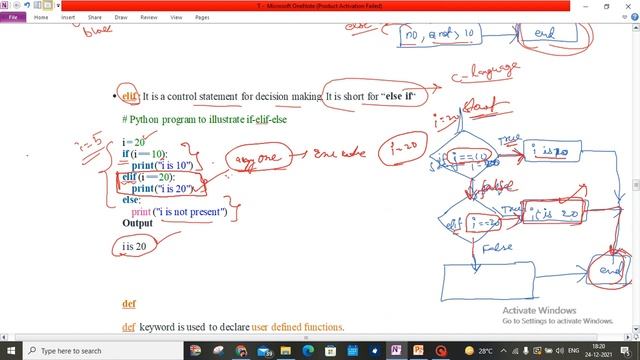Screen dimensions: 640x360
Task: Click the OneNote taskbar icon
Action: coord(396,351)
